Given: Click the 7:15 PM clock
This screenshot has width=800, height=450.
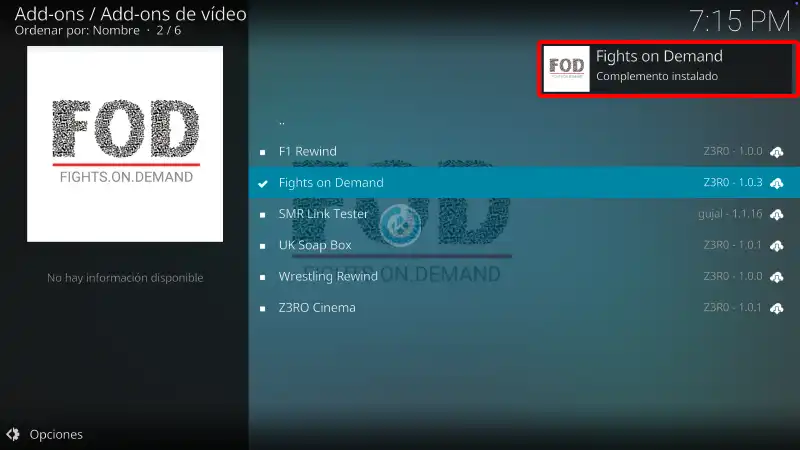Looking at the screenshot, I should click(x=740, y=21).
